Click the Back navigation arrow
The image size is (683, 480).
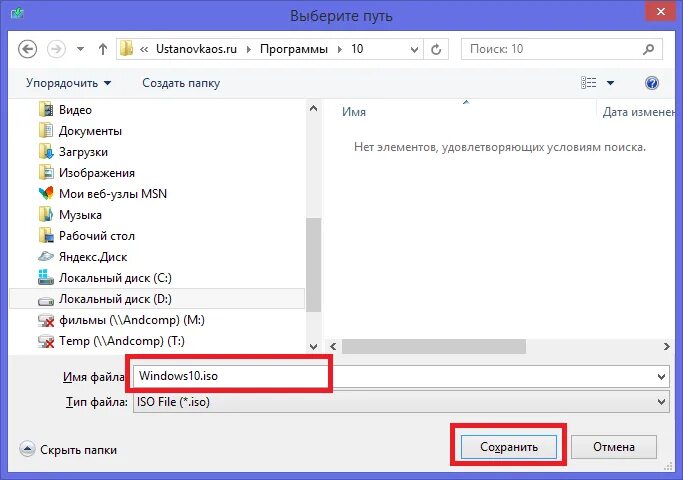(x=27, y=49)
